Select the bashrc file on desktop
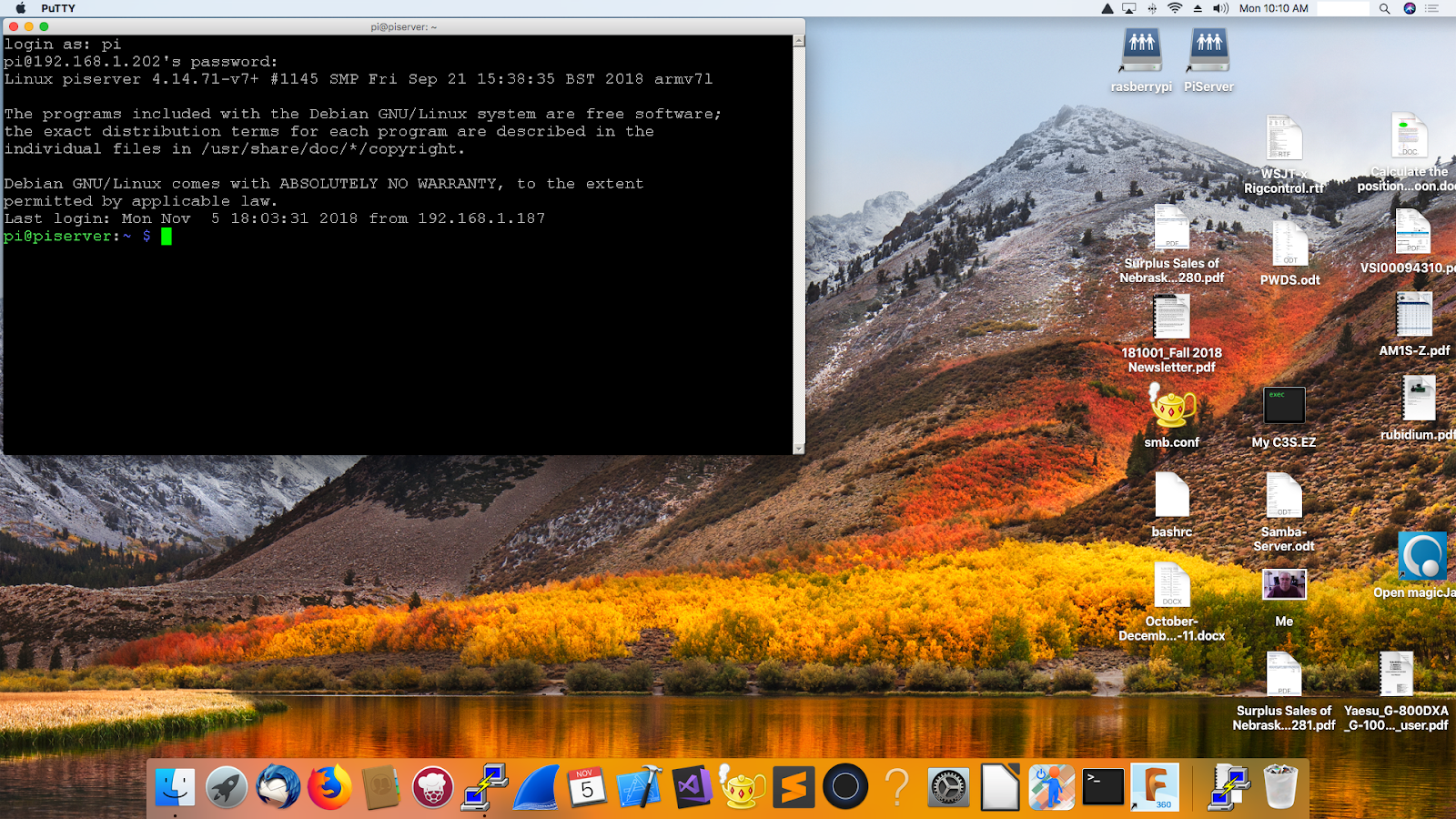Image resolution: width=1456 pixels, height=819 pixels. click(x=1172, y=506)
